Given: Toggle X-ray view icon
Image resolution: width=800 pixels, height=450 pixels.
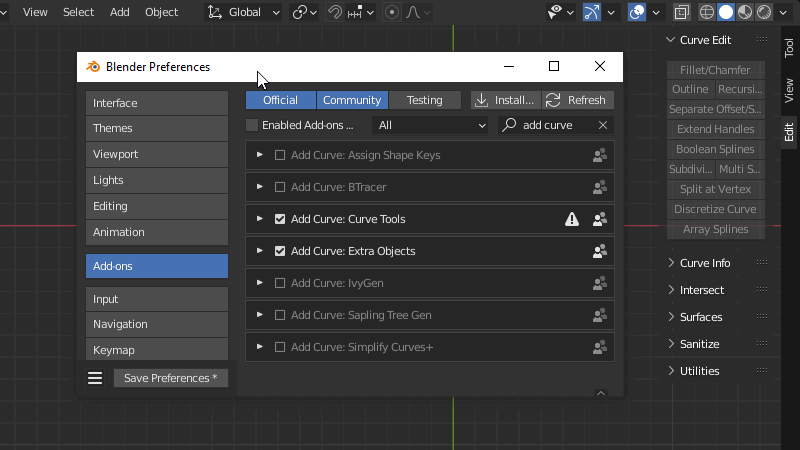Looking at the screenshot, I should 681,12.
